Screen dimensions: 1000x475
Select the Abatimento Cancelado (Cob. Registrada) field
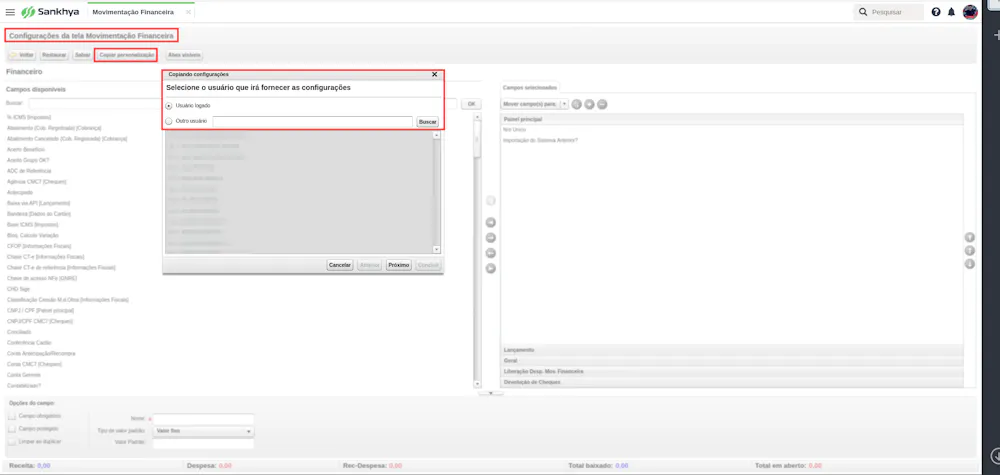click(x=67, y=139)
